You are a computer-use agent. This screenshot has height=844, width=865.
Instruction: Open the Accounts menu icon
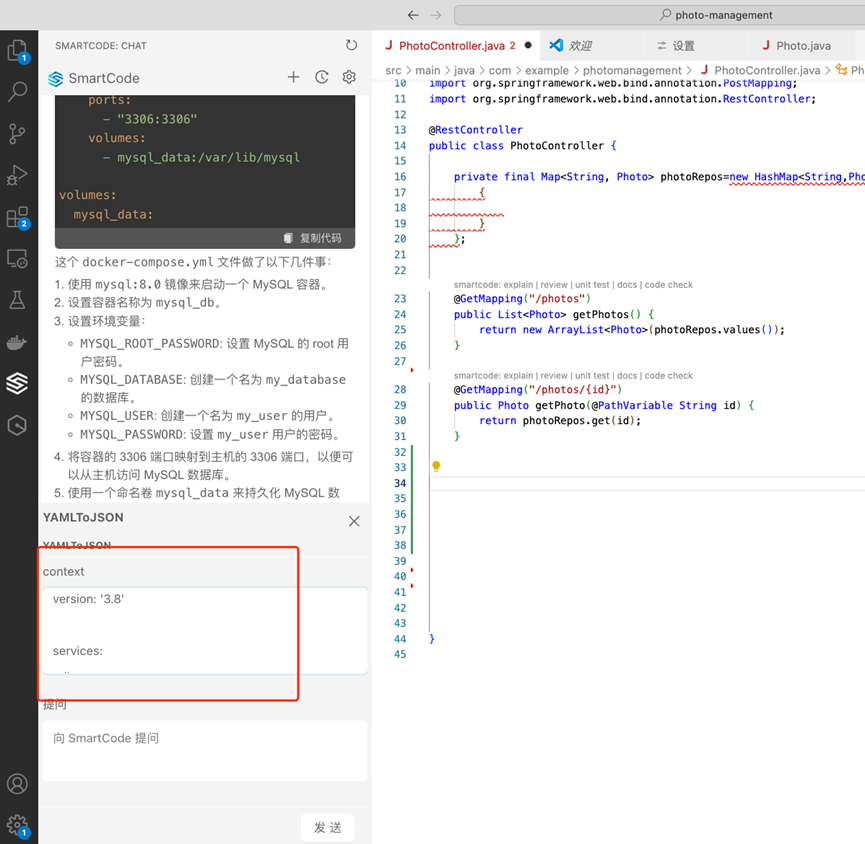tap(17, 784)
